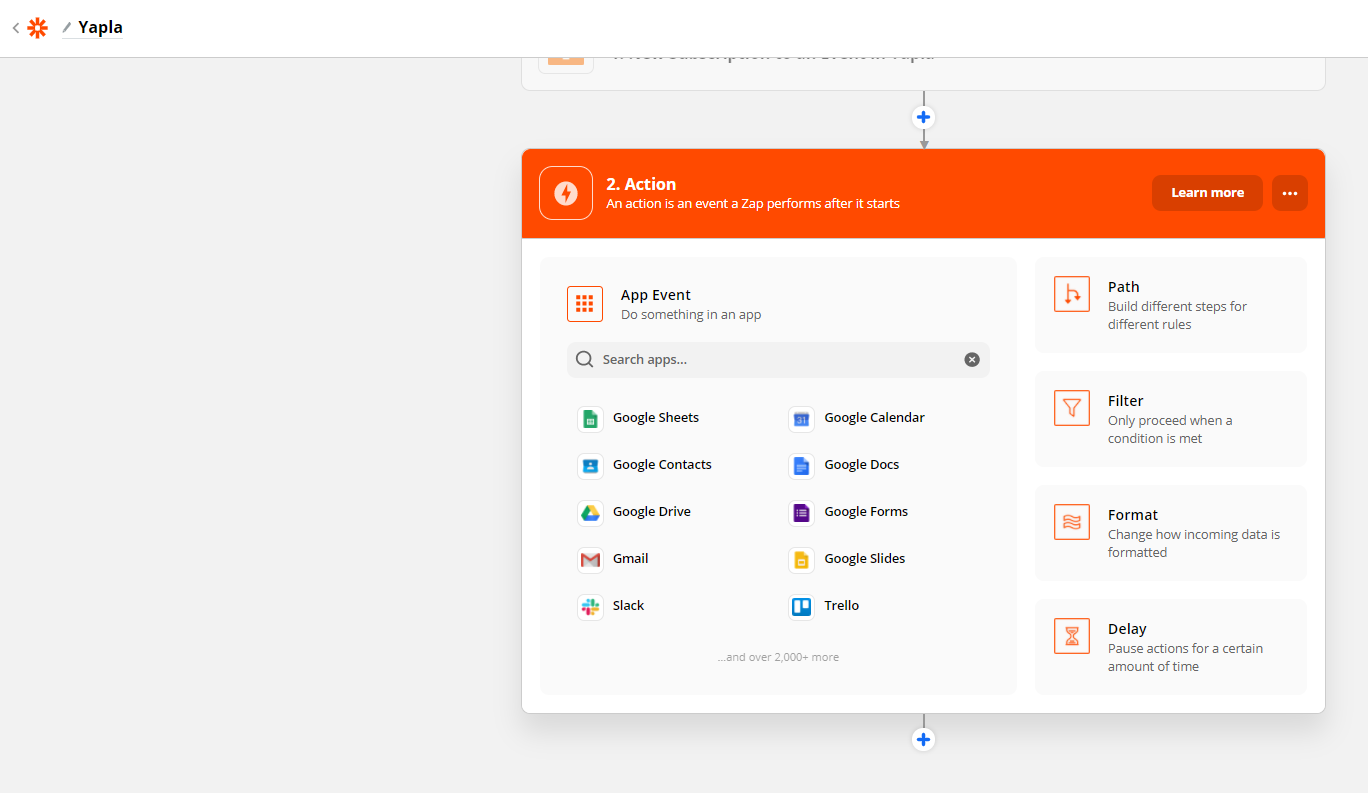Screen dimensions: 1368x793
Task: Open the Path helper card
Action: (1170, 304)
